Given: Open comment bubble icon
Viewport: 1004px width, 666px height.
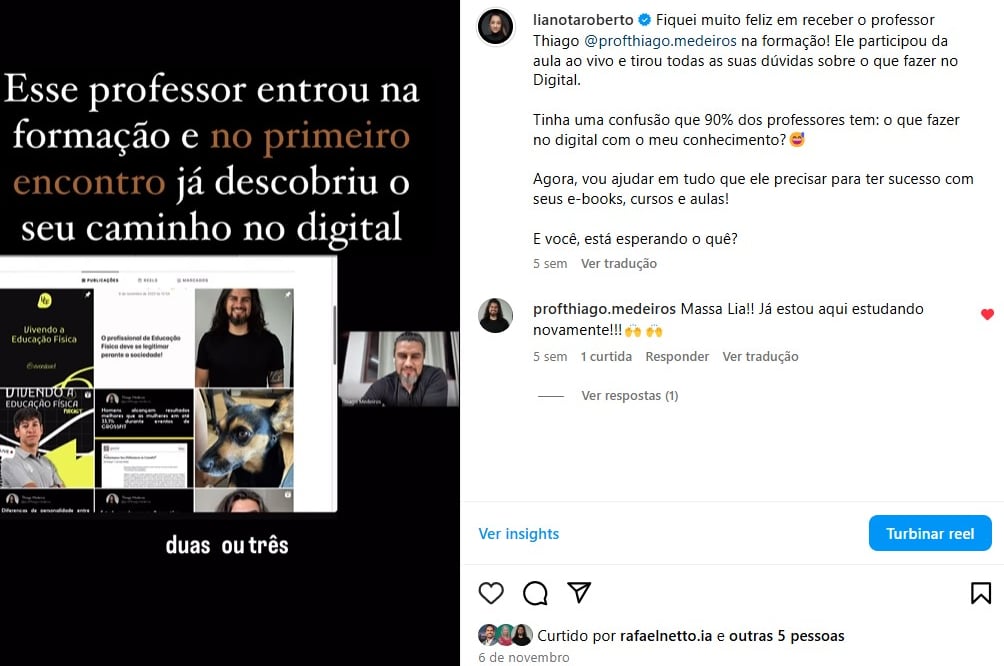Looking at the screenshot, I should [535, 593].
